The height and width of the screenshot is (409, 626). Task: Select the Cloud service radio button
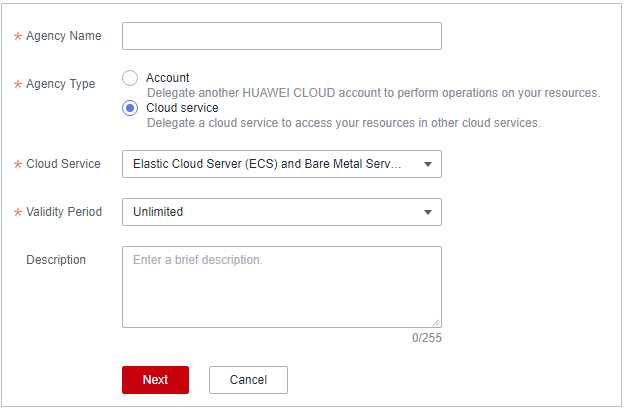tap(130, 108)
